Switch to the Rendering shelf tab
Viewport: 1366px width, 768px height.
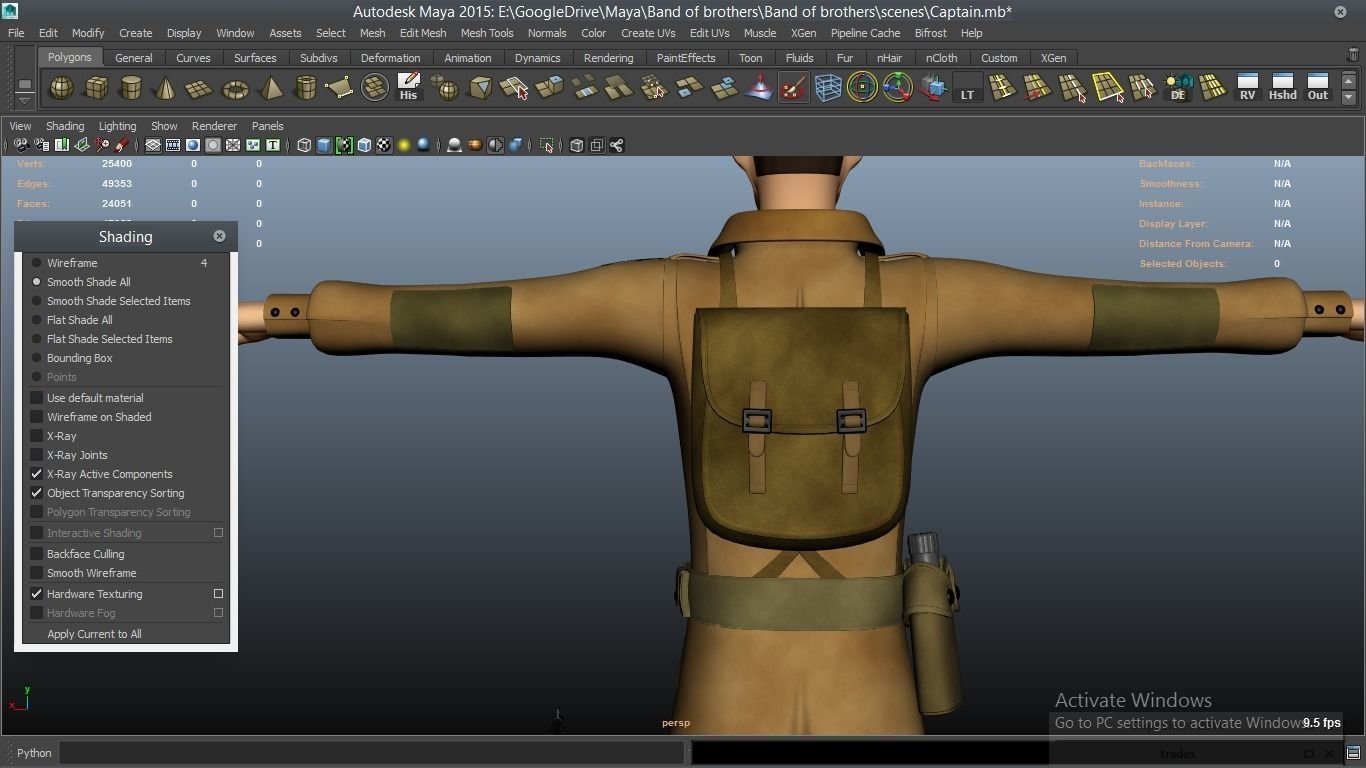(608, 58)
